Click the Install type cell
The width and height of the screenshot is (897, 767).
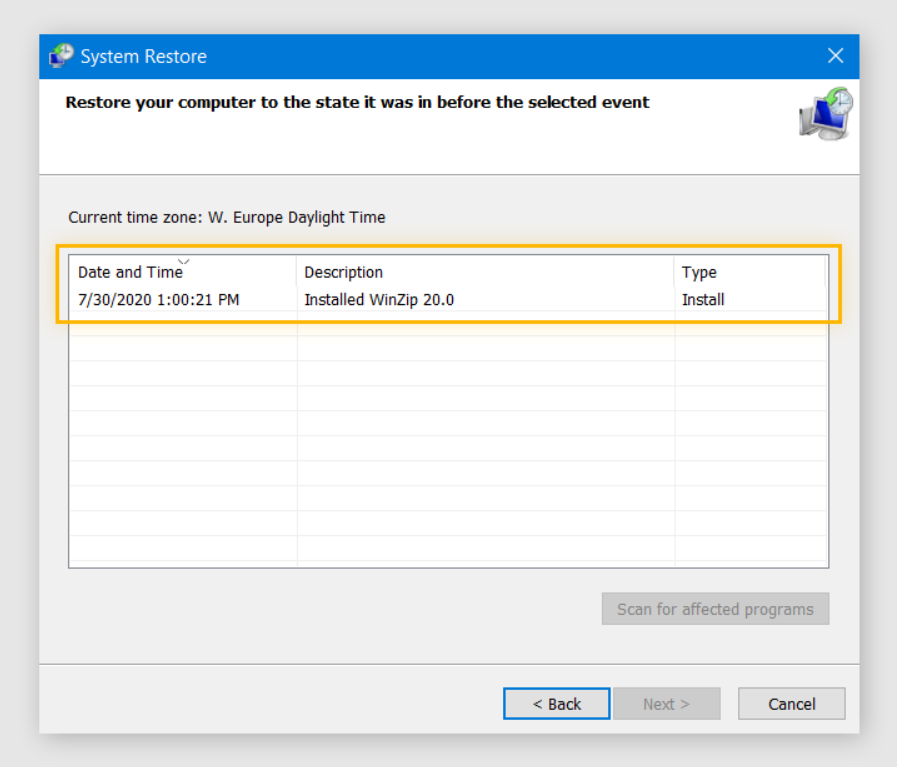coord(703,300)
